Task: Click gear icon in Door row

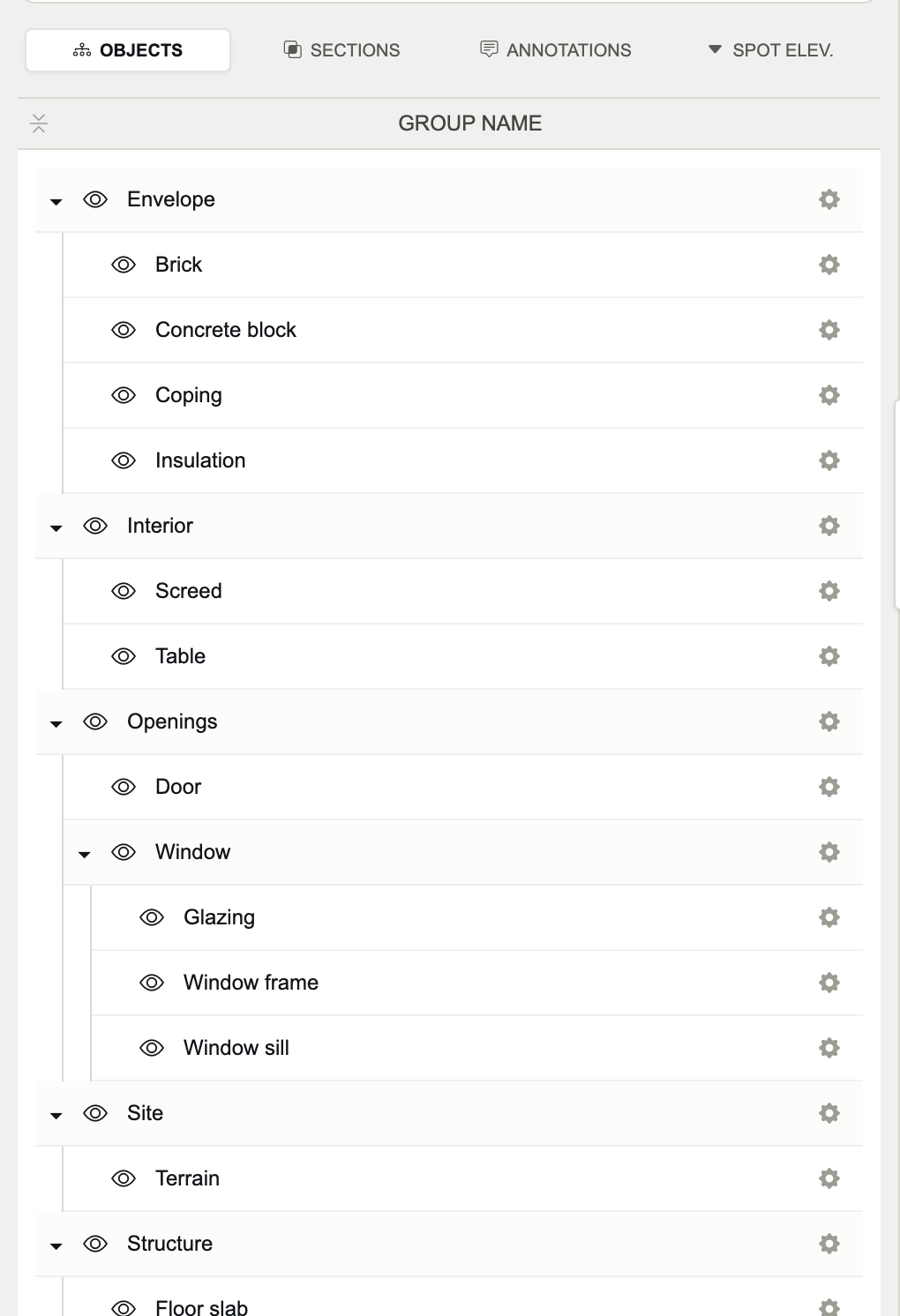Action: 829,787
